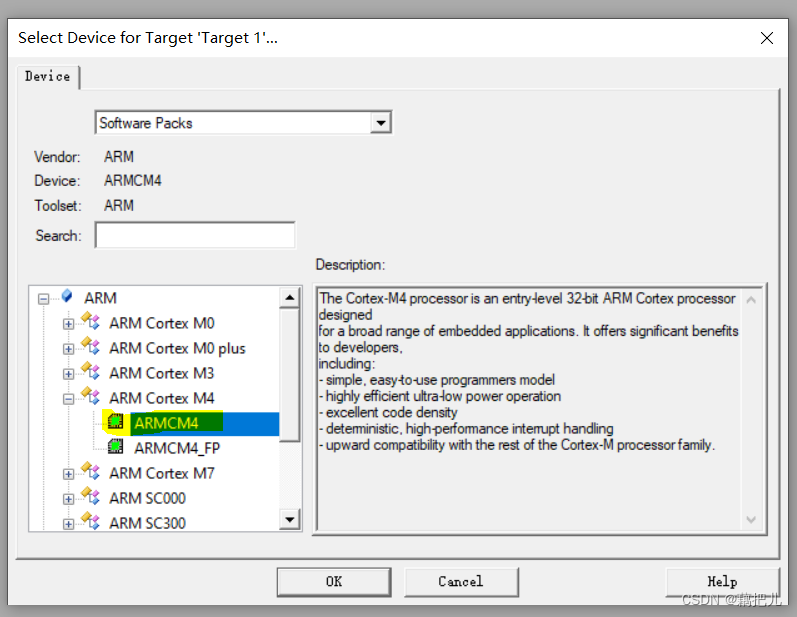Expand the ARM Cortex M7 node

pyautogui.click(x=68, y=474)
